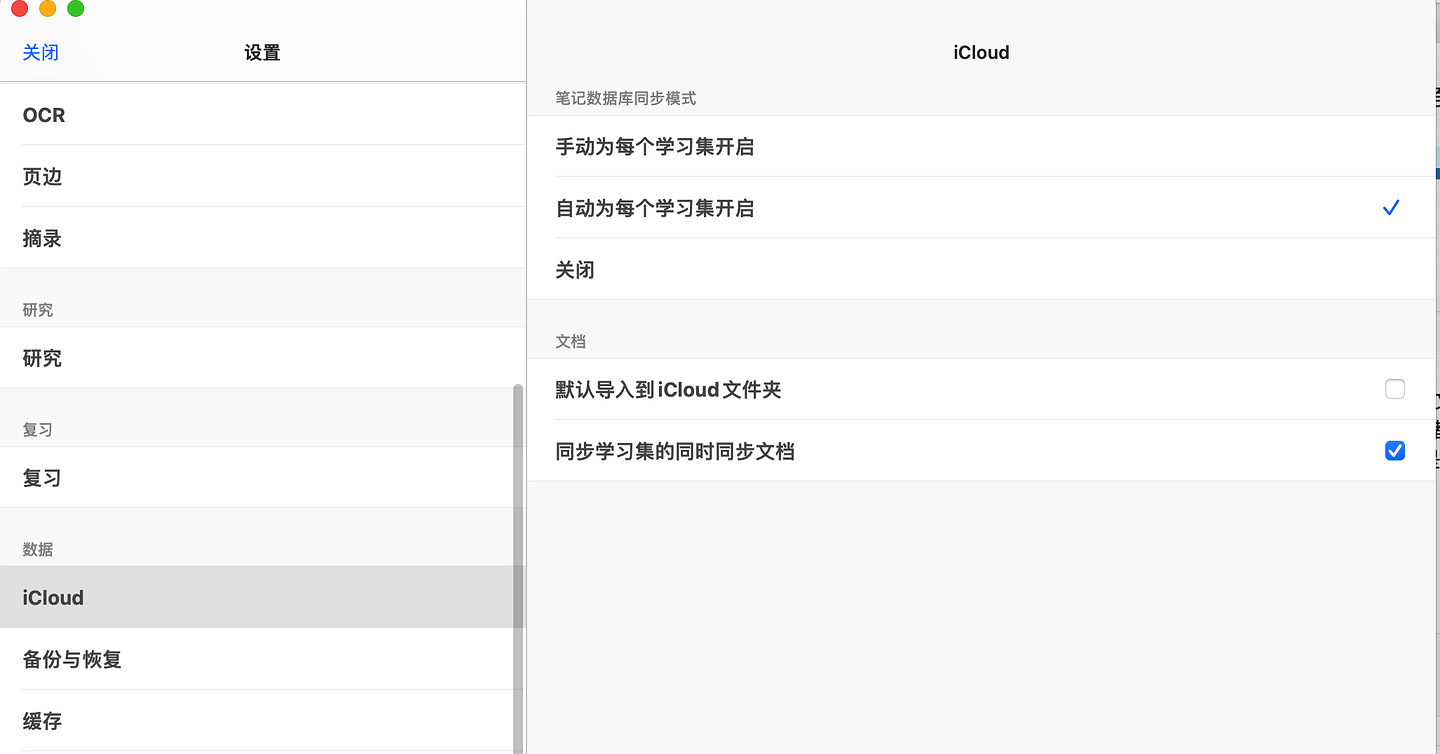Click the 笔记数据库同步模式 header text

coord(626,98)
